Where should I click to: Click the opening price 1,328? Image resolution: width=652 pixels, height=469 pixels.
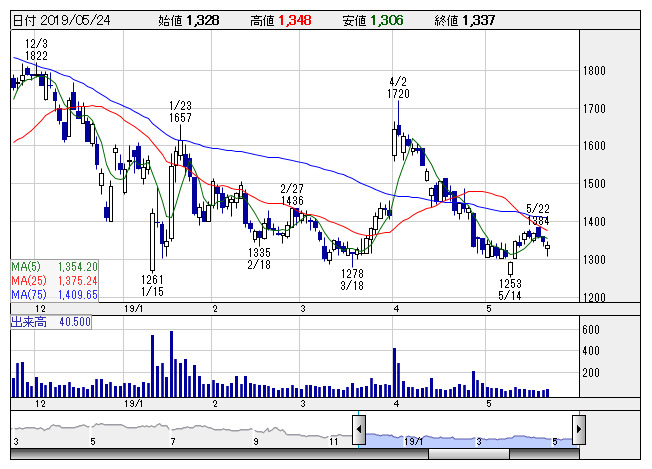(203, 20)
